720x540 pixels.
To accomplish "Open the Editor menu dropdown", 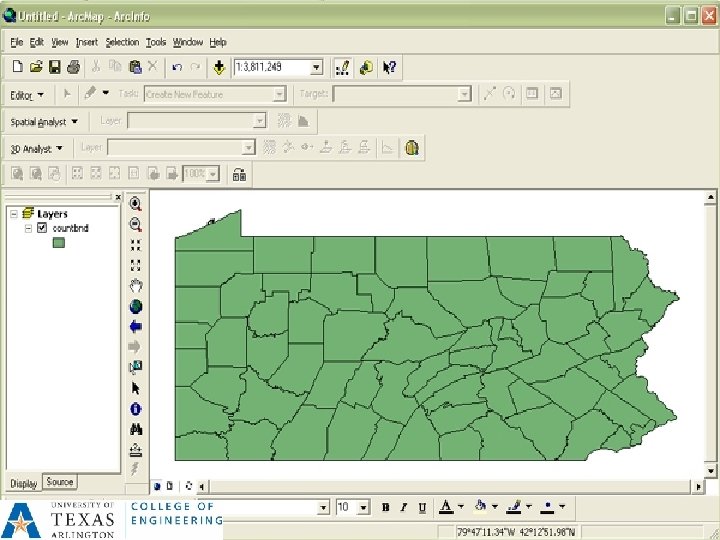I will (x=27, y=95).
